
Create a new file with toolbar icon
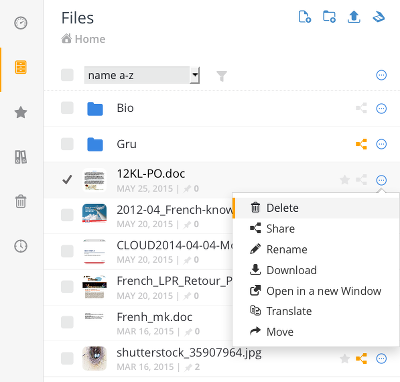[305, 17]
